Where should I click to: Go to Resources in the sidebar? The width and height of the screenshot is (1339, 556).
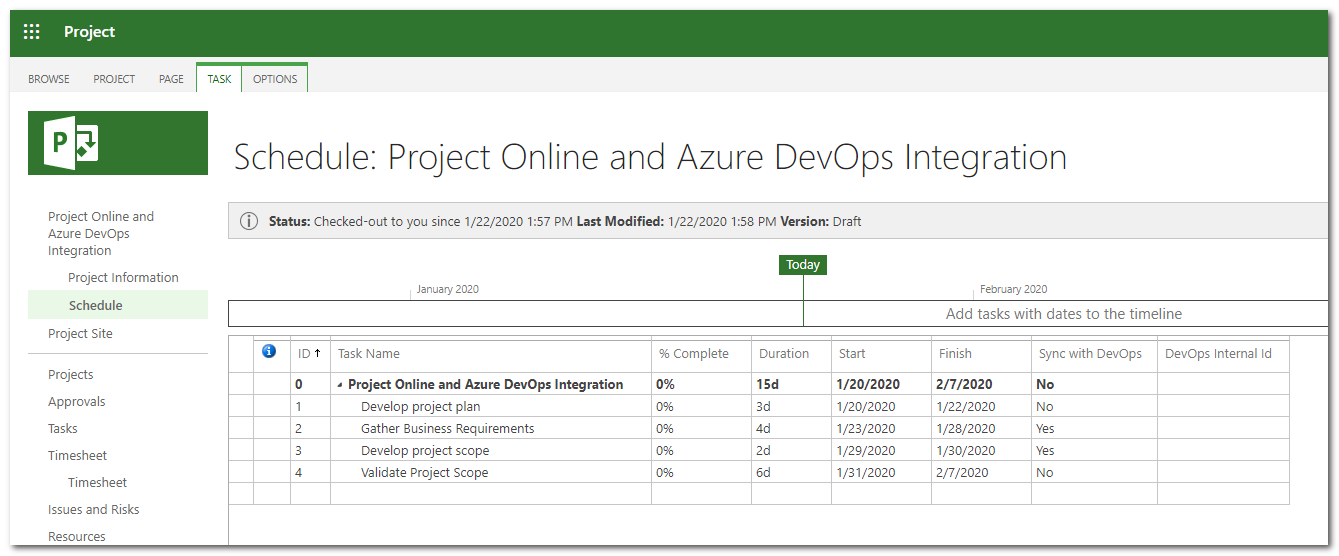point(77,537)
